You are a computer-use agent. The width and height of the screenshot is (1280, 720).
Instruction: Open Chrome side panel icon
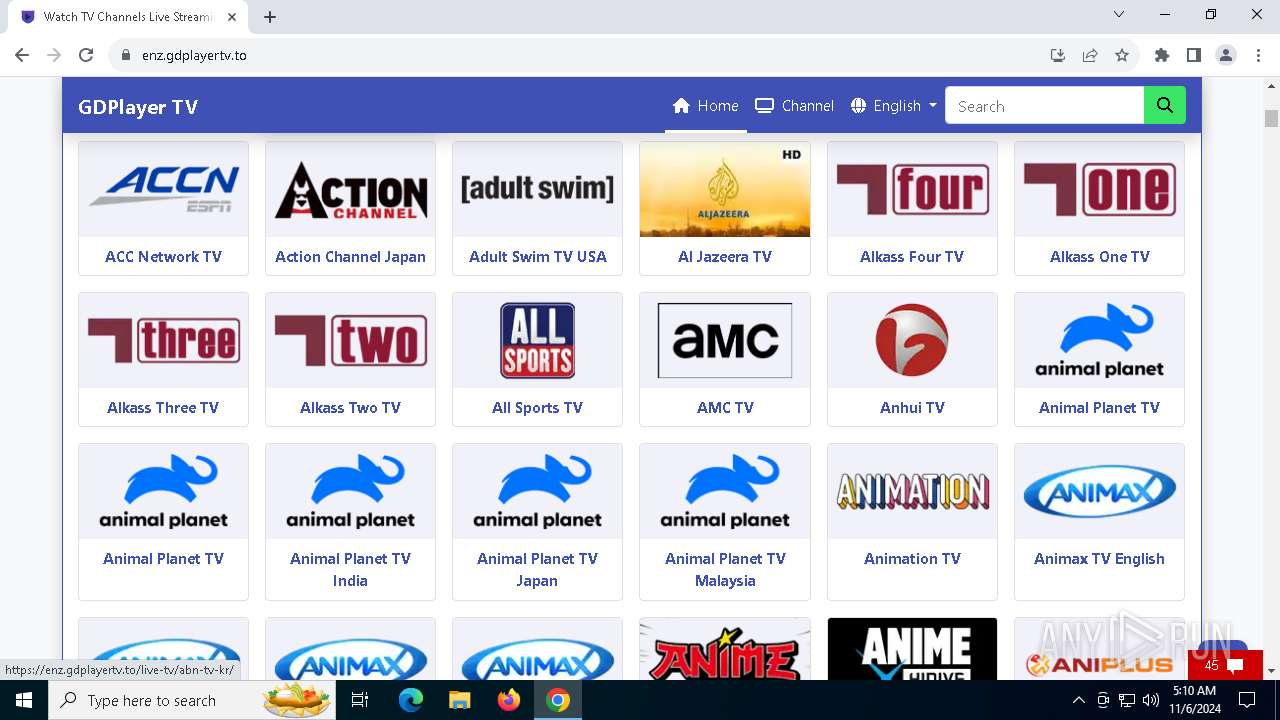[x=1194, y=55]
